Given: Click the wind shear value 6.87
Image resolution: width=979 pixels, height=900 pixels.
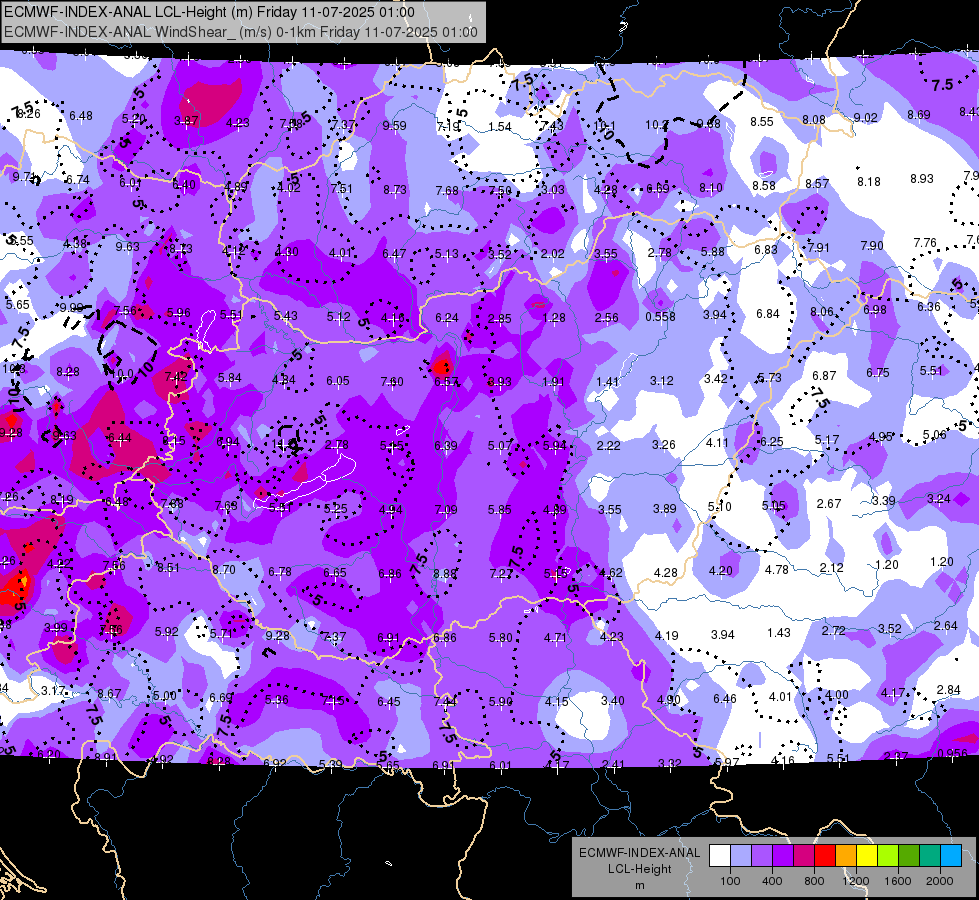Looking at the screenshot, I should coord(824,375).
